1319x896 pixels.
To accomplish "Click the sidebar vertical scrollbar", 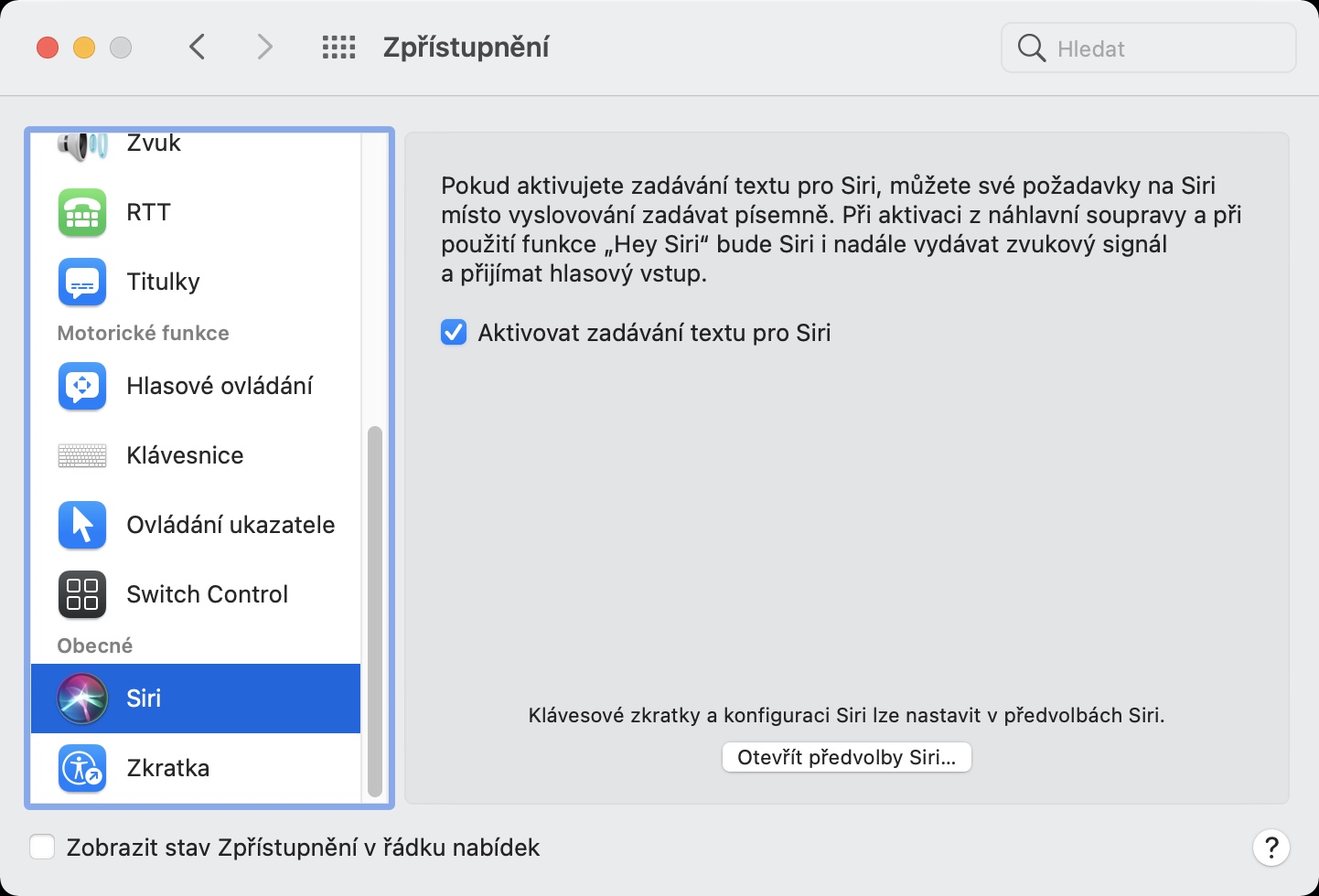I will 374,611.
